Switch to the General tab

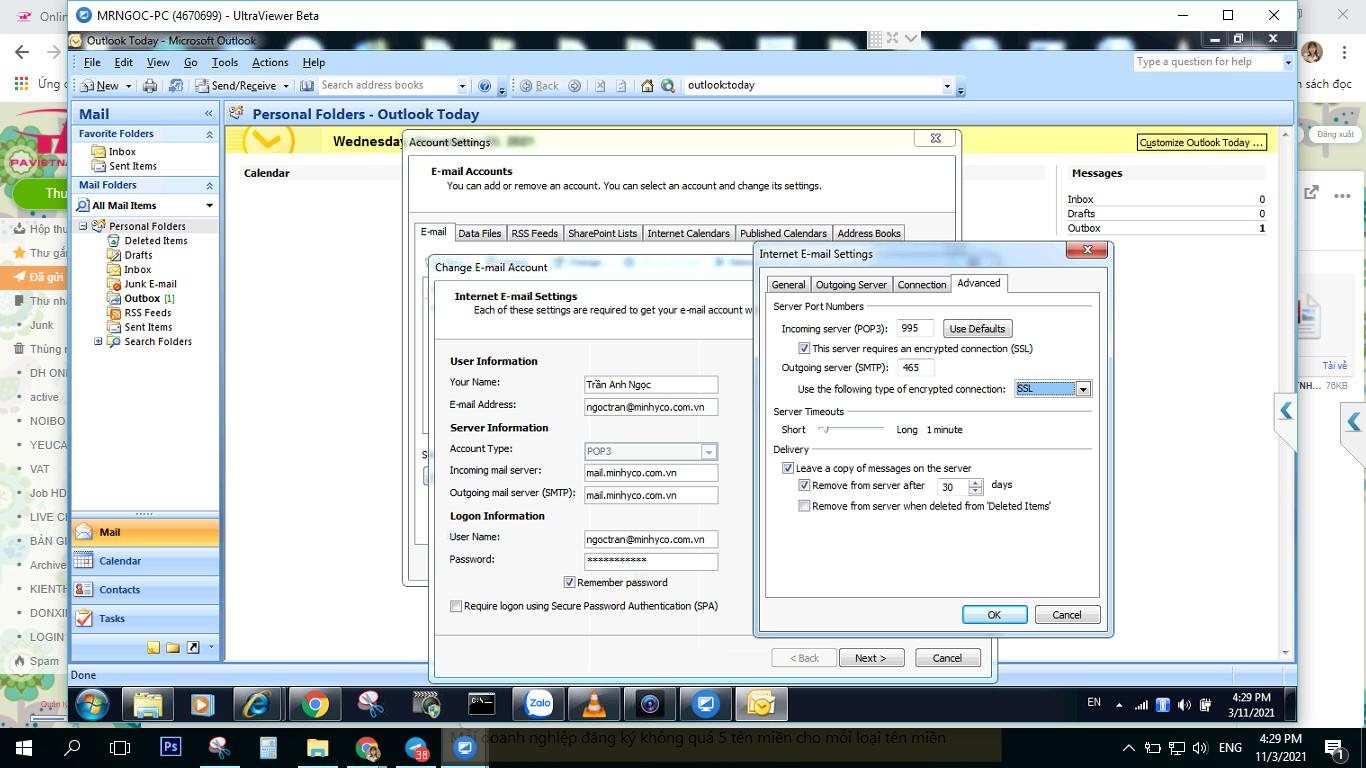[788, 285]
